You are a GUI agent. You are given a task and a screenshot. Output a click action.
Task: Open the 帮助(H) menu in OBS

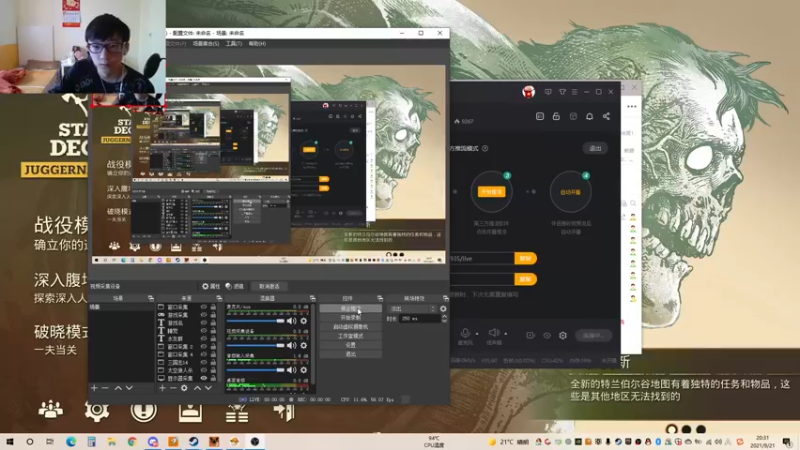point(257,44)
